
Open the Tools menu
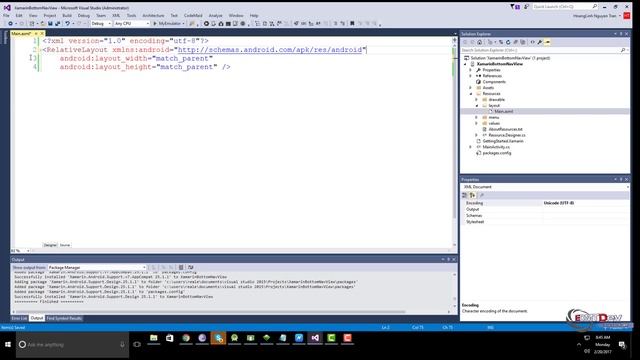(131, 16)
